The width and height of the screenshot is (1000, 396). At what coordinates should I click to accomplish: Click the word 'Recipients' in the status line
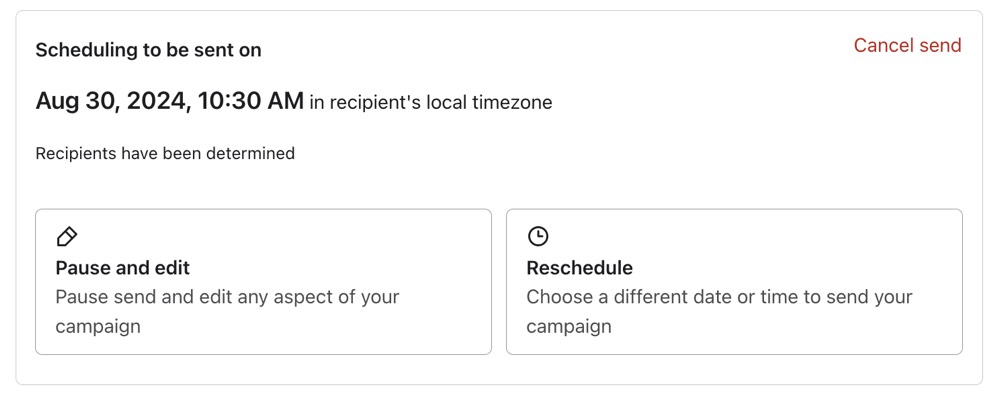(77, 154)
